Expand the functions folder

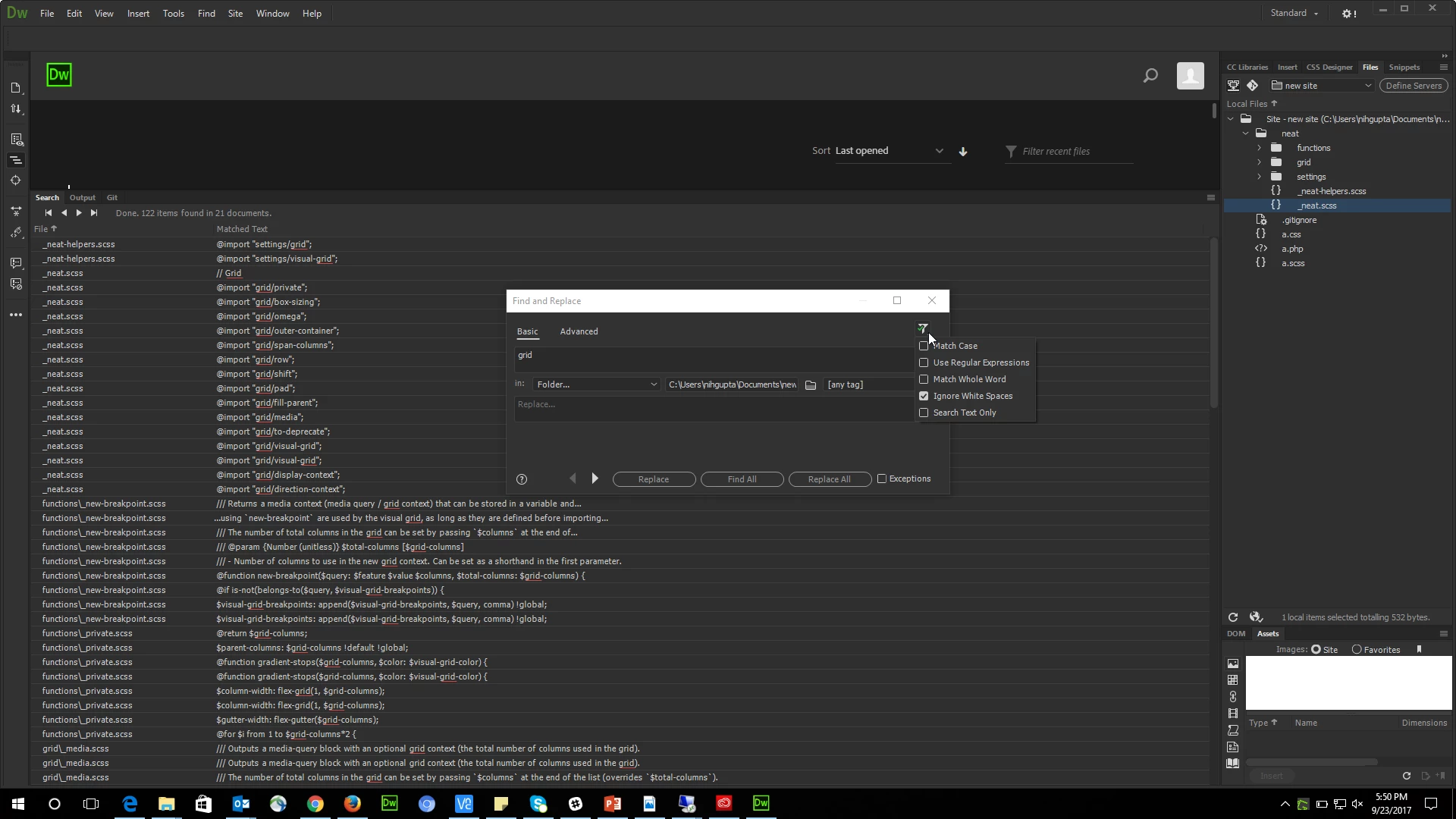click(x=1260, y=148)
